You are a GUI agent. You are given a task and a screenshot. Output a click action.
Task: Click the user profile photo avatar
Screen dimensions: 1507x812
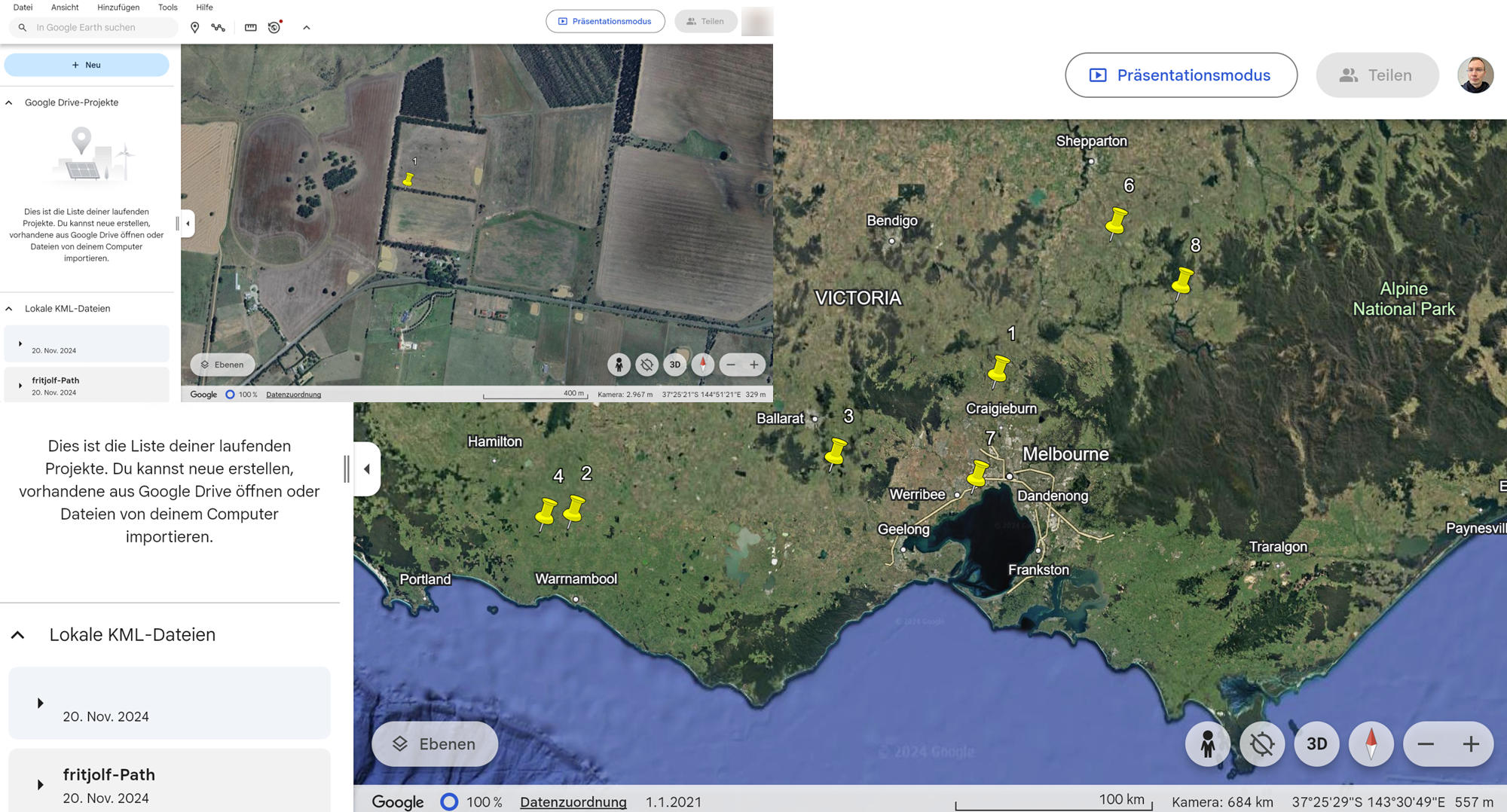click(x=1475, y=75)
